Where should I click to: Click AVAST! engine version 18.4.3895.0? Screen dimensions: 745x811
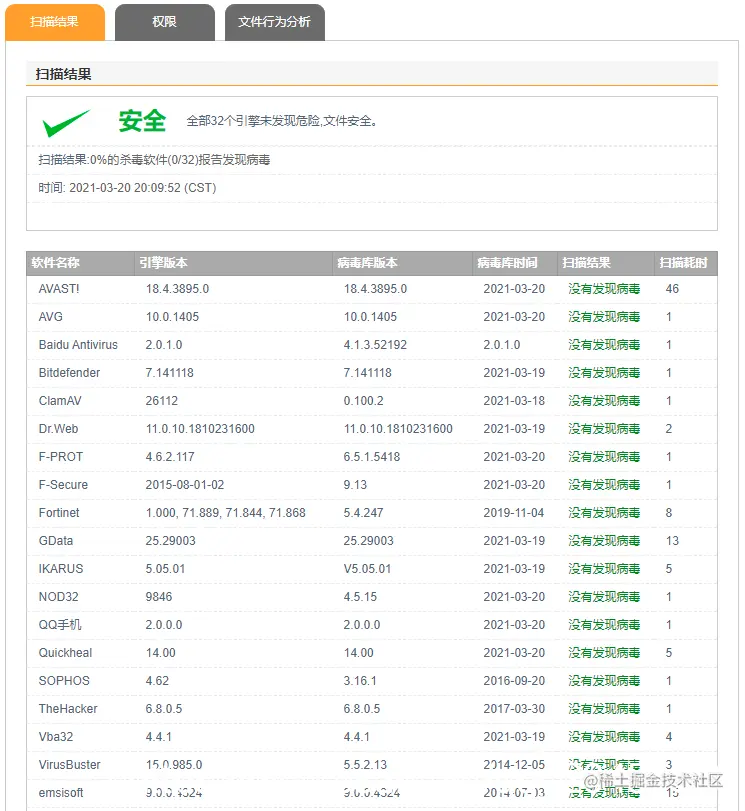(x=177, y=289)
